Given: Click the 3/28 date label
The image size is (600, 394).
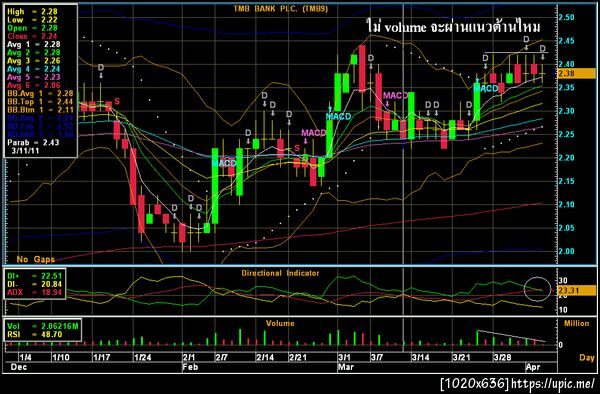Looking at the screenshot, I should point(502,358).
